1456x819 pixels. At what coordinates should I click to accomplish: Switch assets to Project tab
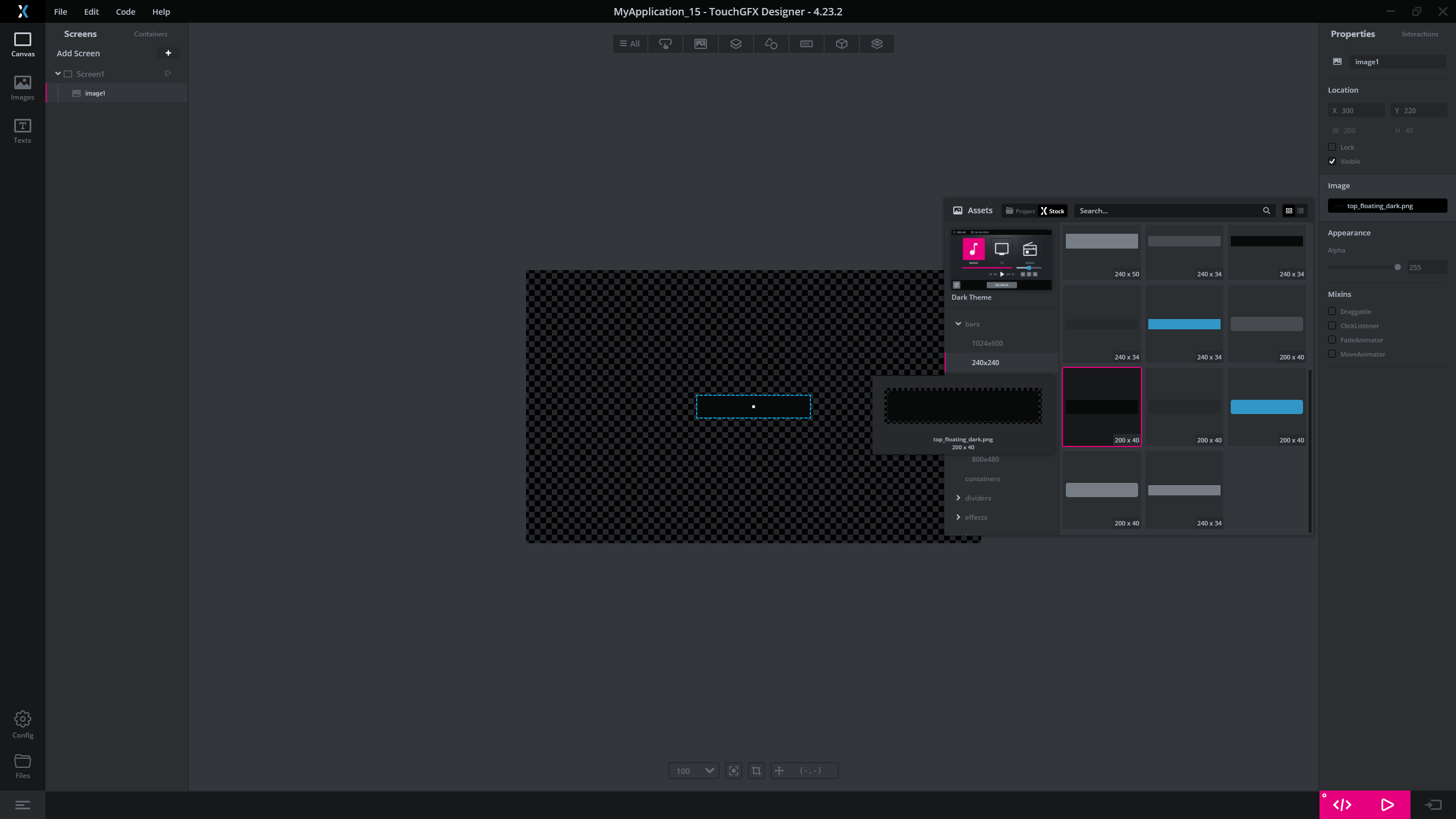(1020, 211)
